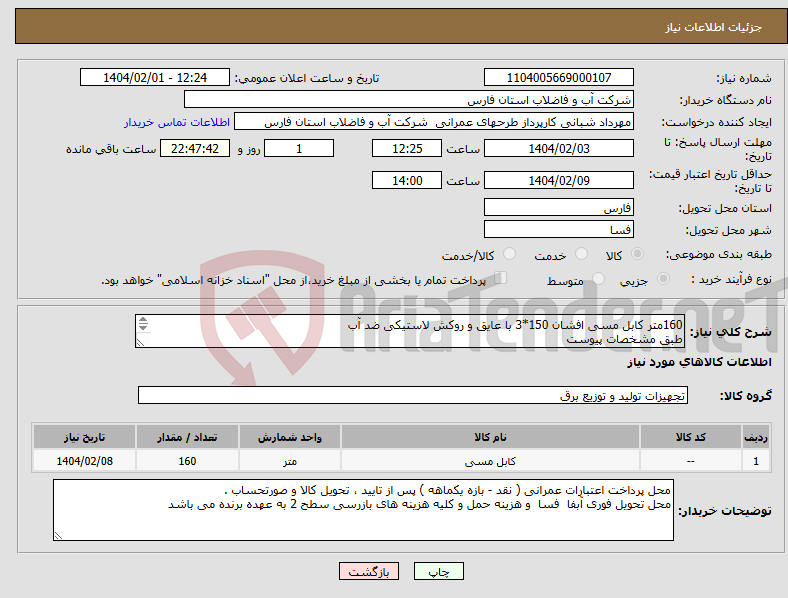Screen dimensions: 788x598
Task: Click the کابل مسی item cell
Action: [490, 461]
